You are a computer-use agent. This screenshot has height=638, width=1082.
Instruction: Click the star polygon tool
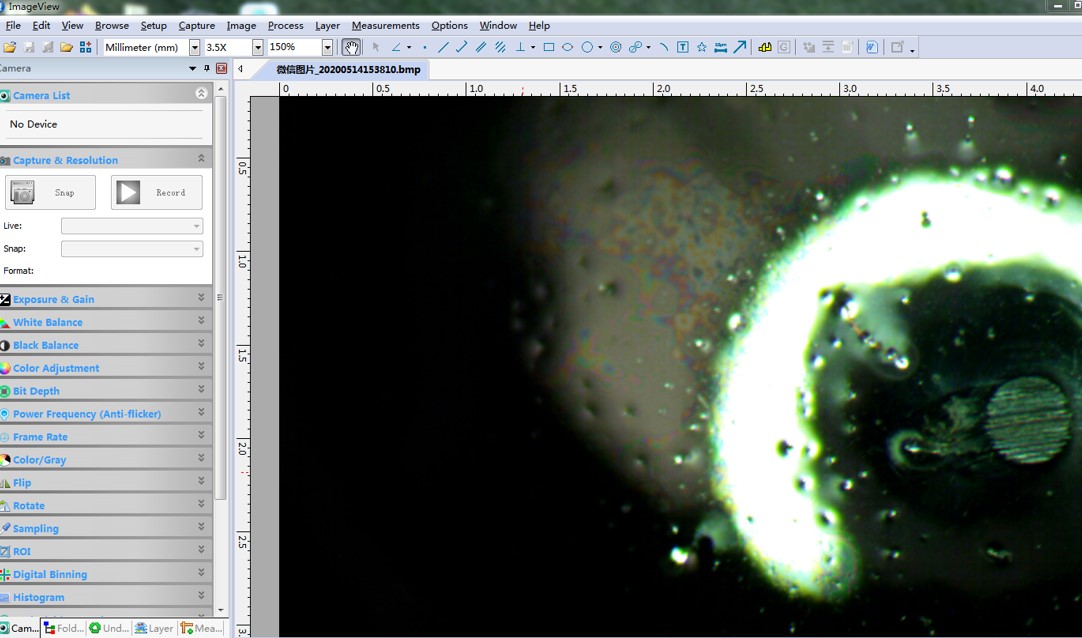(x=702, y=47)
